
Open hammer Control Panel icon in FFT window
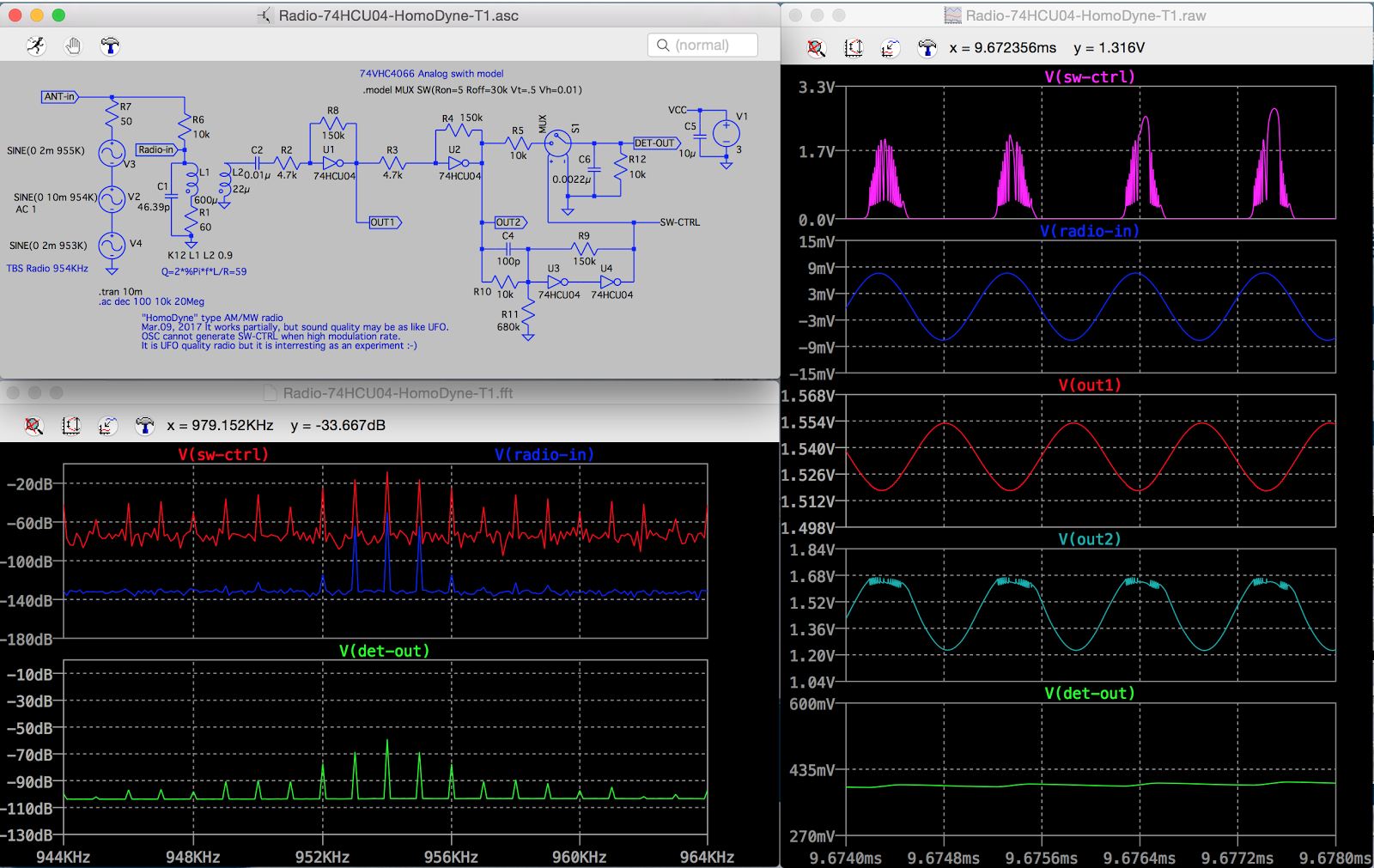click(x=145, y=426)
